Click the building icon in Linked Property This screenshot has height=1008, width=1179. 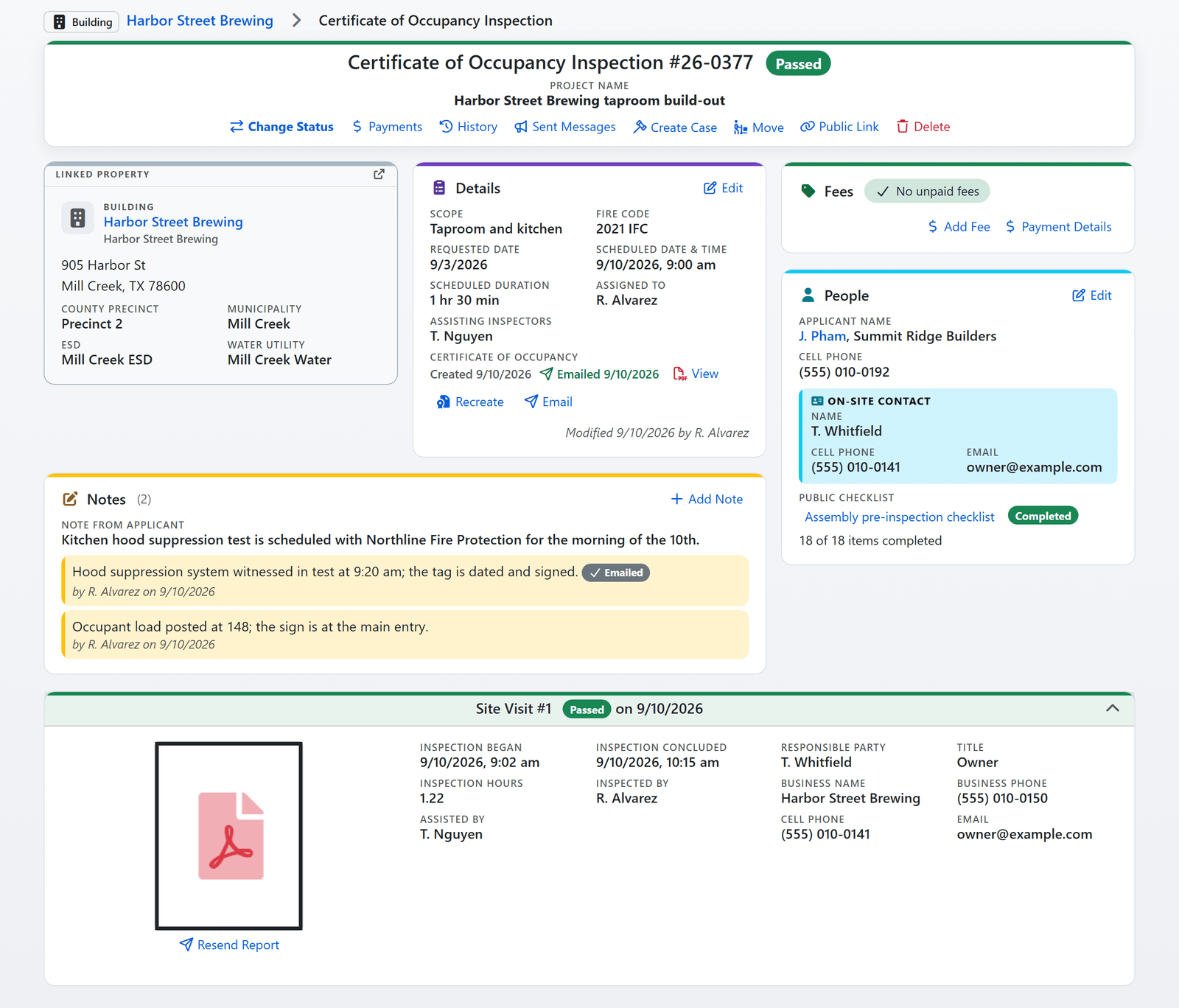click(77, 218)
